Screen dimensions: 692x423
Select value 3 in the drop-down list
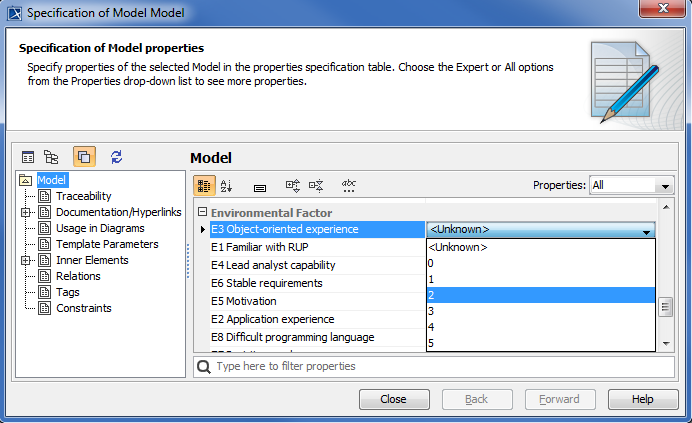point(540,311)
